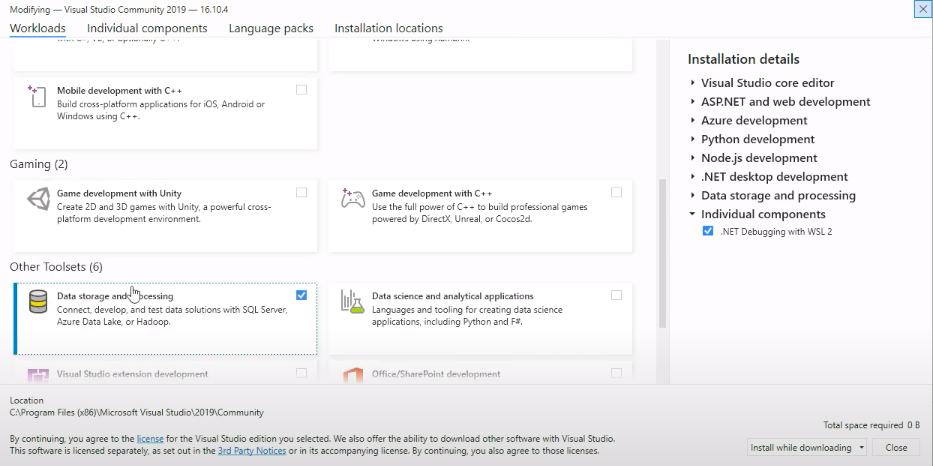Open the 3rd Party Notices link
This screenshot has width=933, height=466.
pos(252,451)
